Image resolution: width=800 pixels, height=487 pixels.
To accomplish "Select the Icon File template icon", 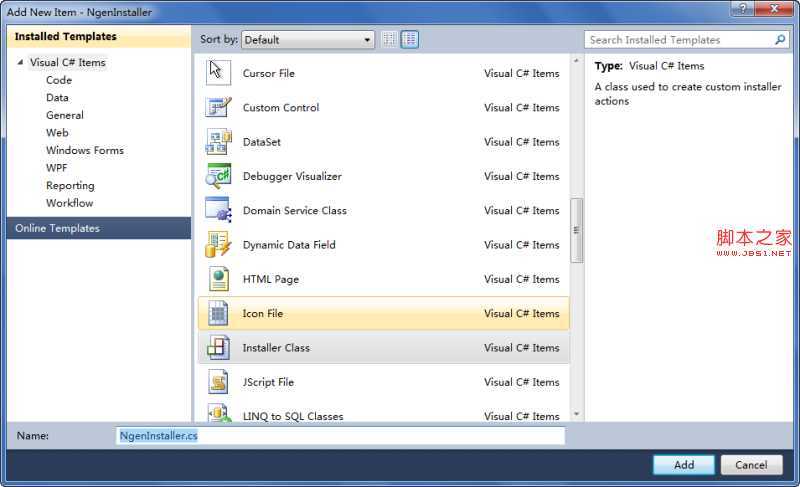I will tap(218, 313).
